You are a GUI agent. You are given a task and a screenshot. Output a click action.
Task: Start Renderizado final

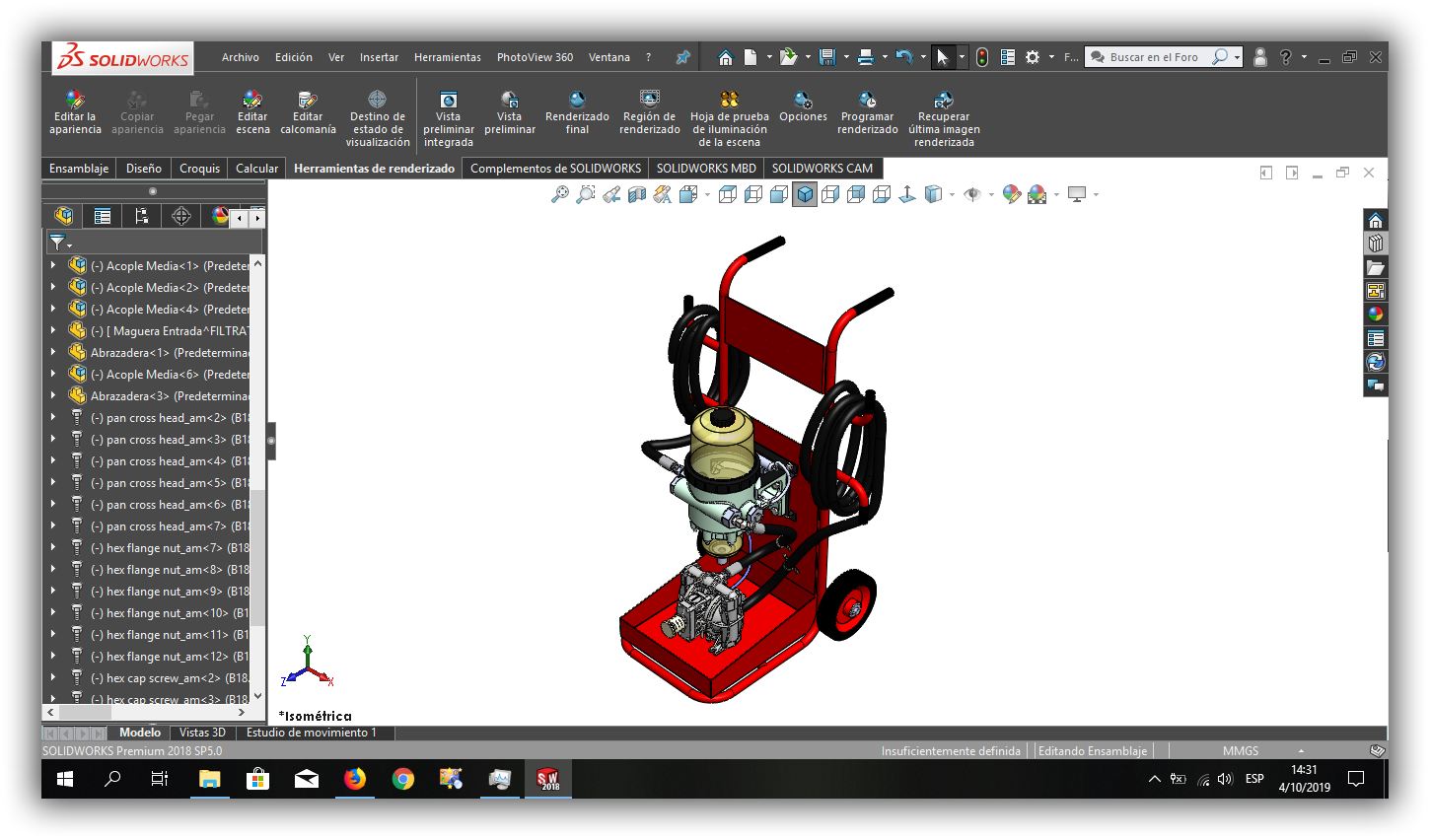click(577, 113)
